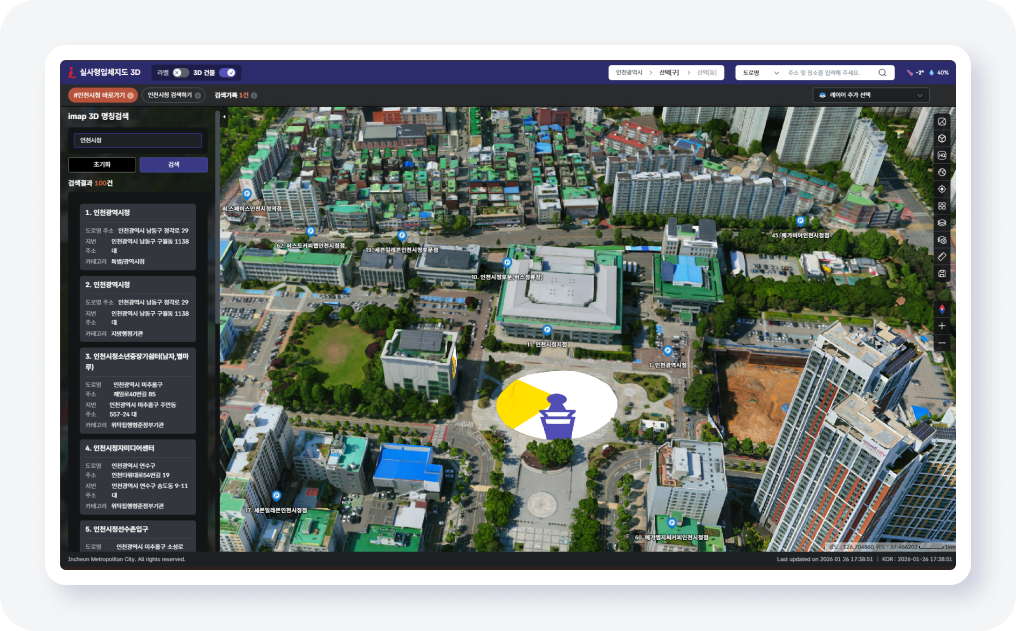Select the ruler measurement tool

(x=942, y=257)
